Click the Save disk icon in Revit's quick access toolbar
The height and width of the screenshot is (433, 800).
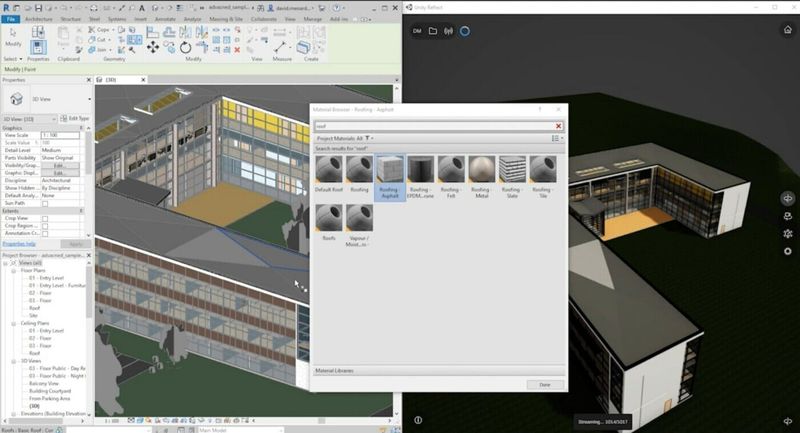click(x=38, y=8)
